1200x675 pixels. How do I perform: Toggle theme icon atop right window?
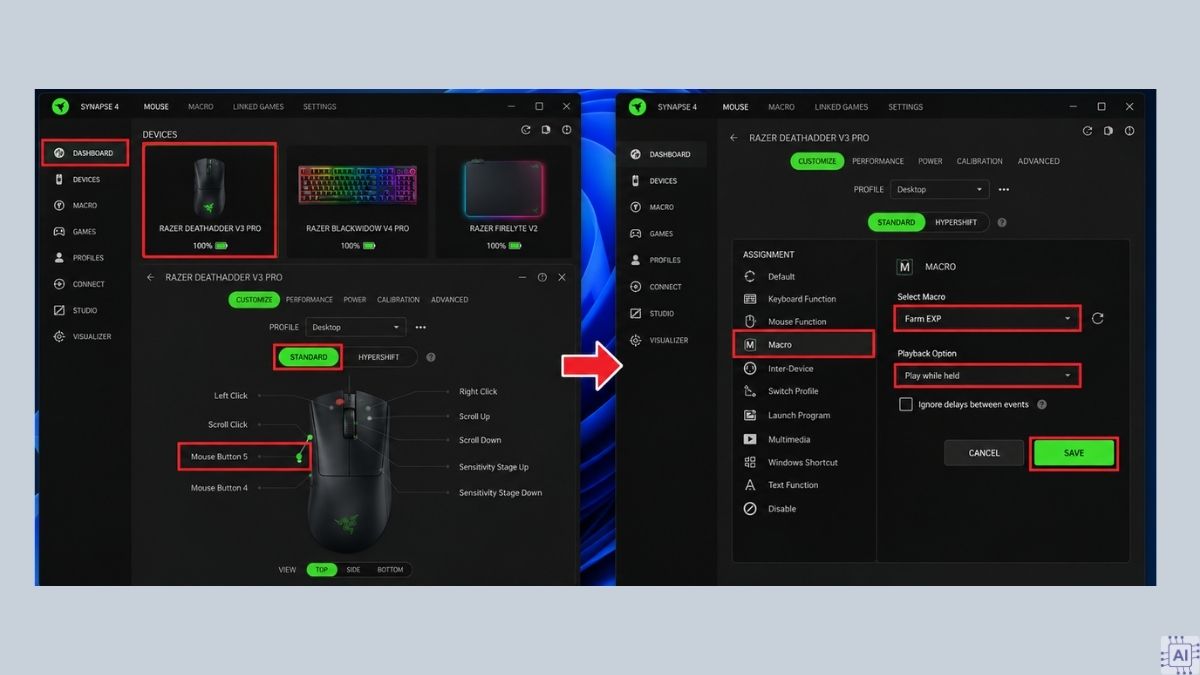click(1108, 131)
